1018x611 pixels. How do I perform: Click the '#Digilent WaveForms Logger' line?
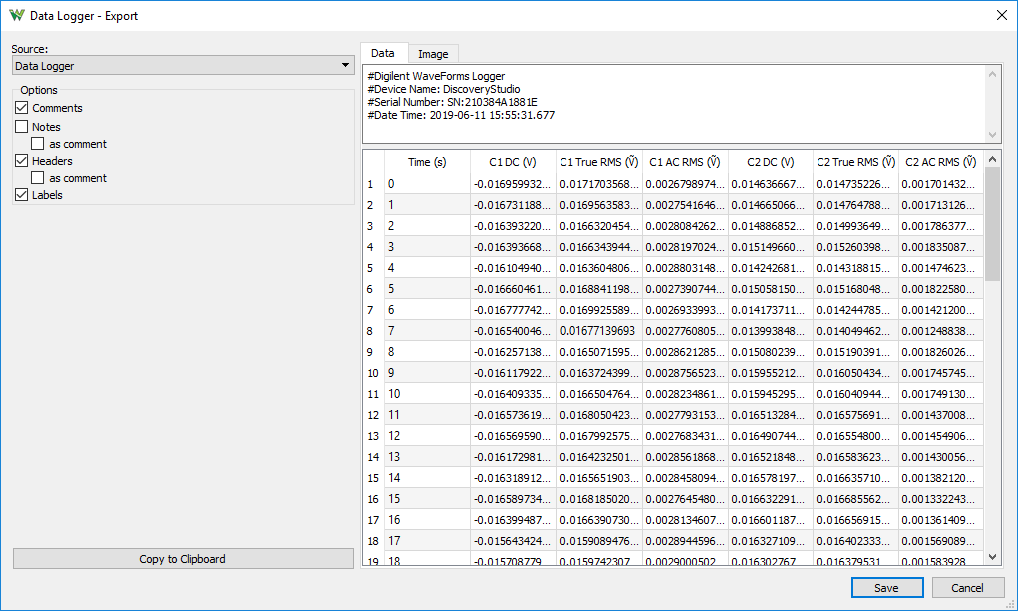[x=436, y=76]
